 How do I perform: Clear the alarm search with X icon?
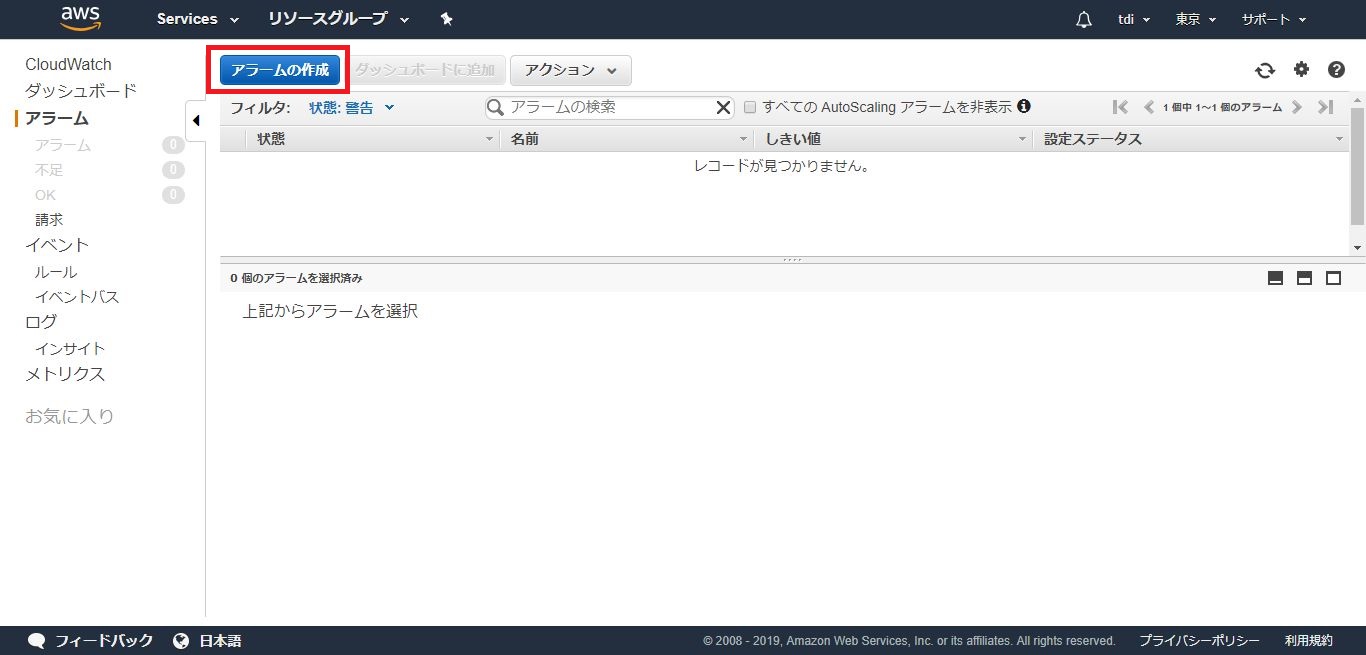click(x=724, y=108)
